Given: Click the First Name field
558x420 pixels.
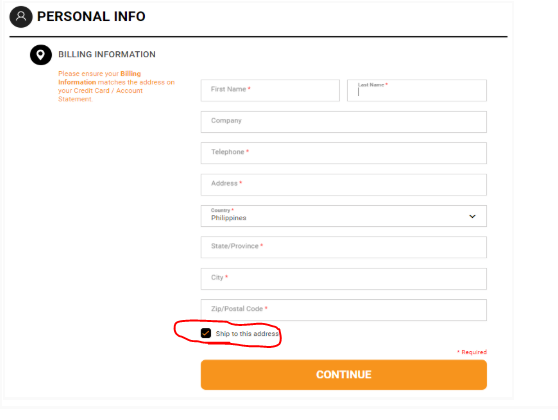Looking at the screenshot, I should click(x=270, y=90).
